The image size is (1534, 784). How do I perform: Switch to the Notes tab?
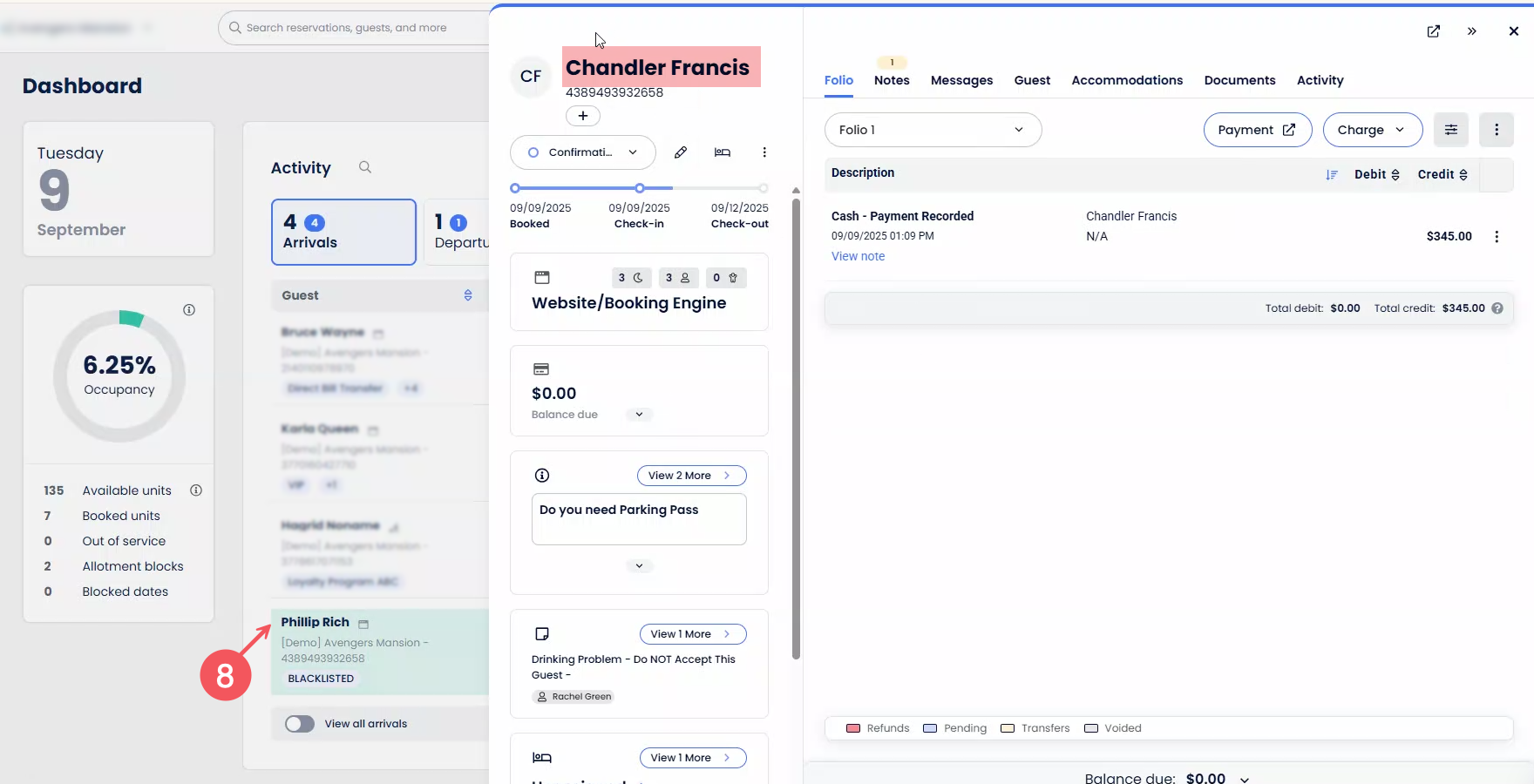(x=892, y=80)
